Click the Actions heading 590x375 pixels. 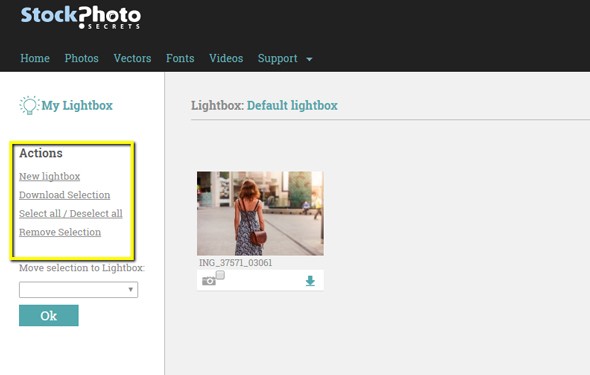point(41,153)
